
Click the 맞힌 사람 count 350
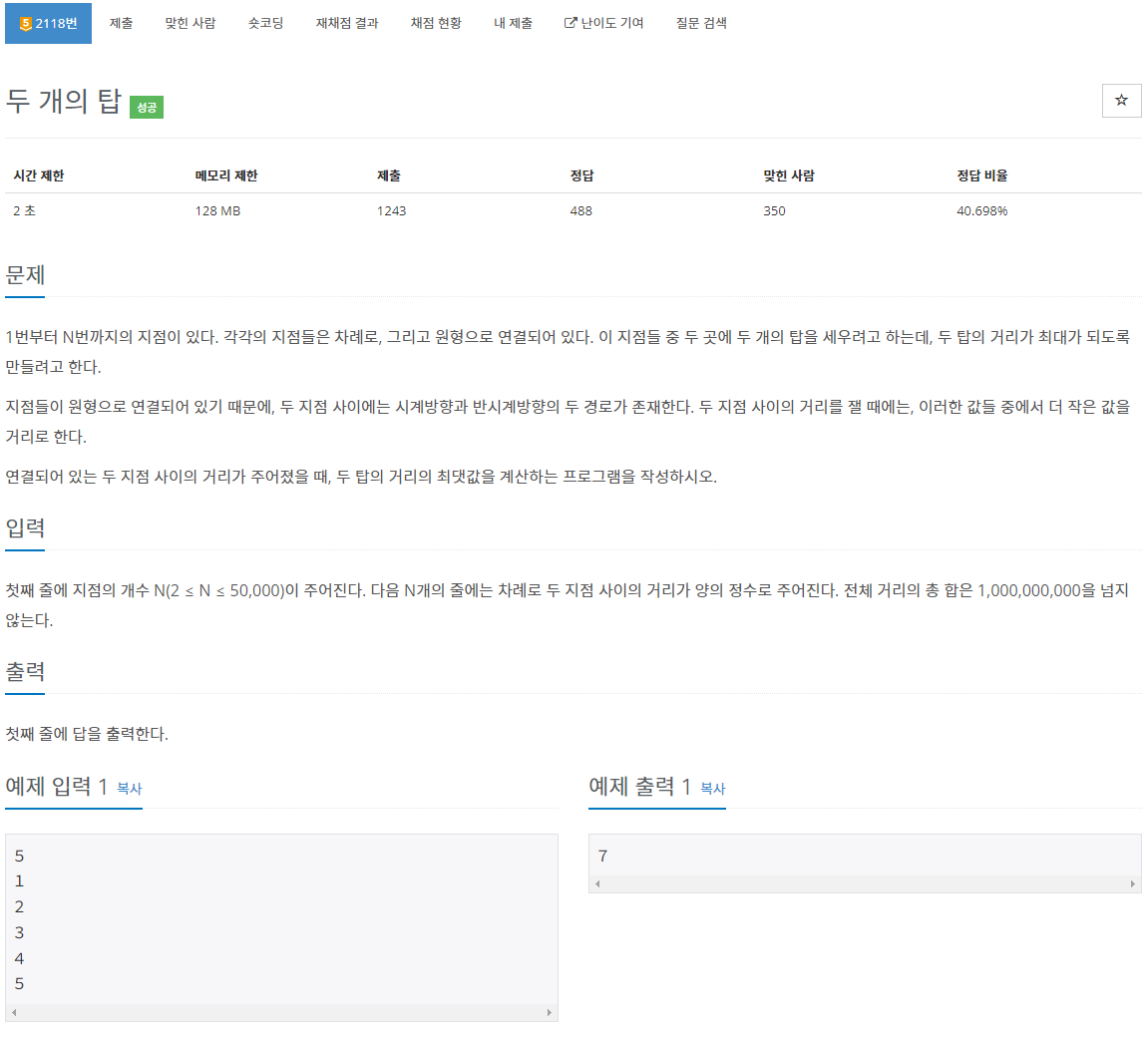(x=773, y=210)
